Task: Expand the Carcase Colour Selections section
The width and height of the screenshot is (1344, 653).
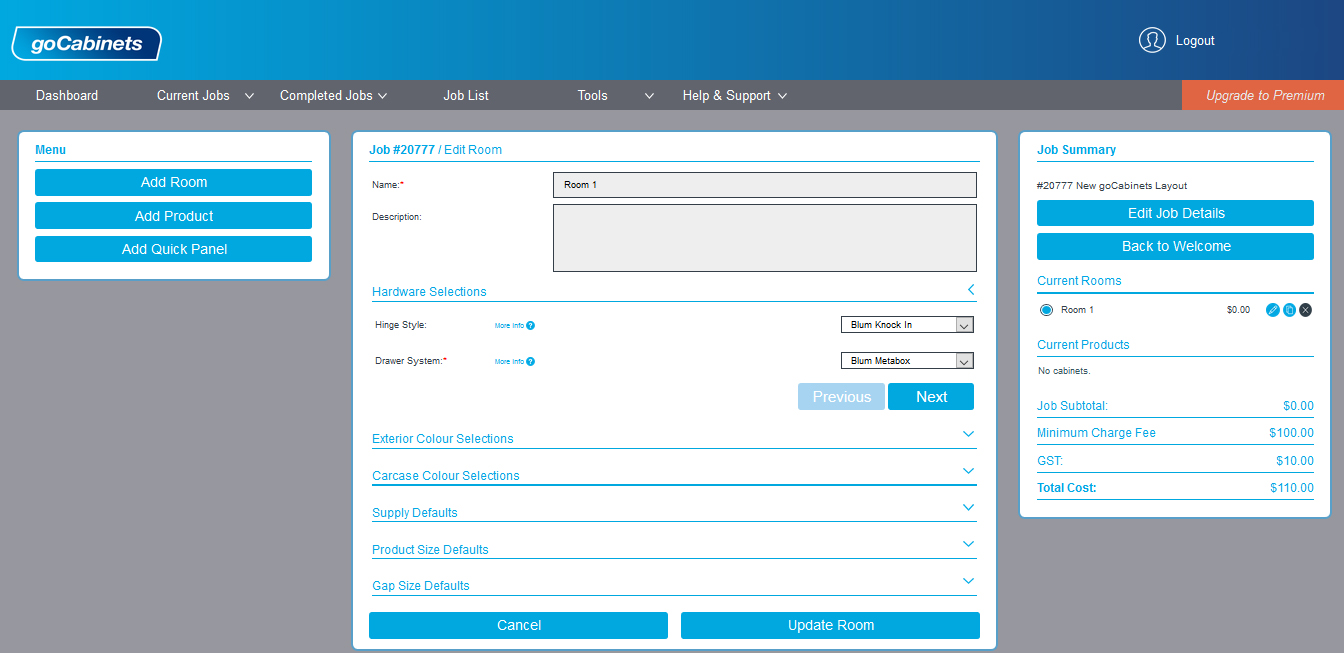Action: point(968,471)
